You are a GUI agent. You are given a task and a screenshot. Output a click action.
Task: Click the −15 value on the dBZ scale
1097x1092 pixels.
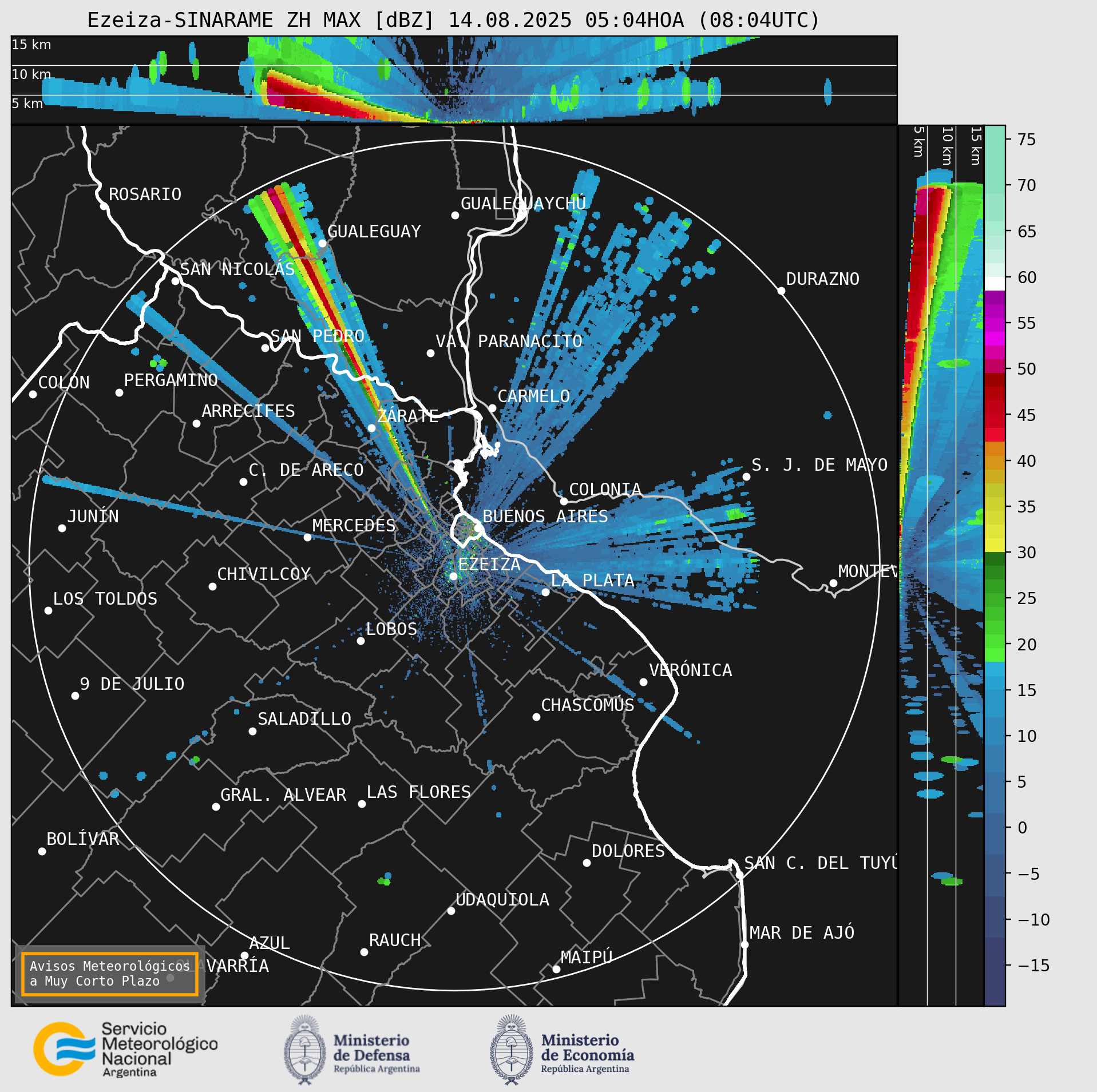click(x=1033, y=965)
